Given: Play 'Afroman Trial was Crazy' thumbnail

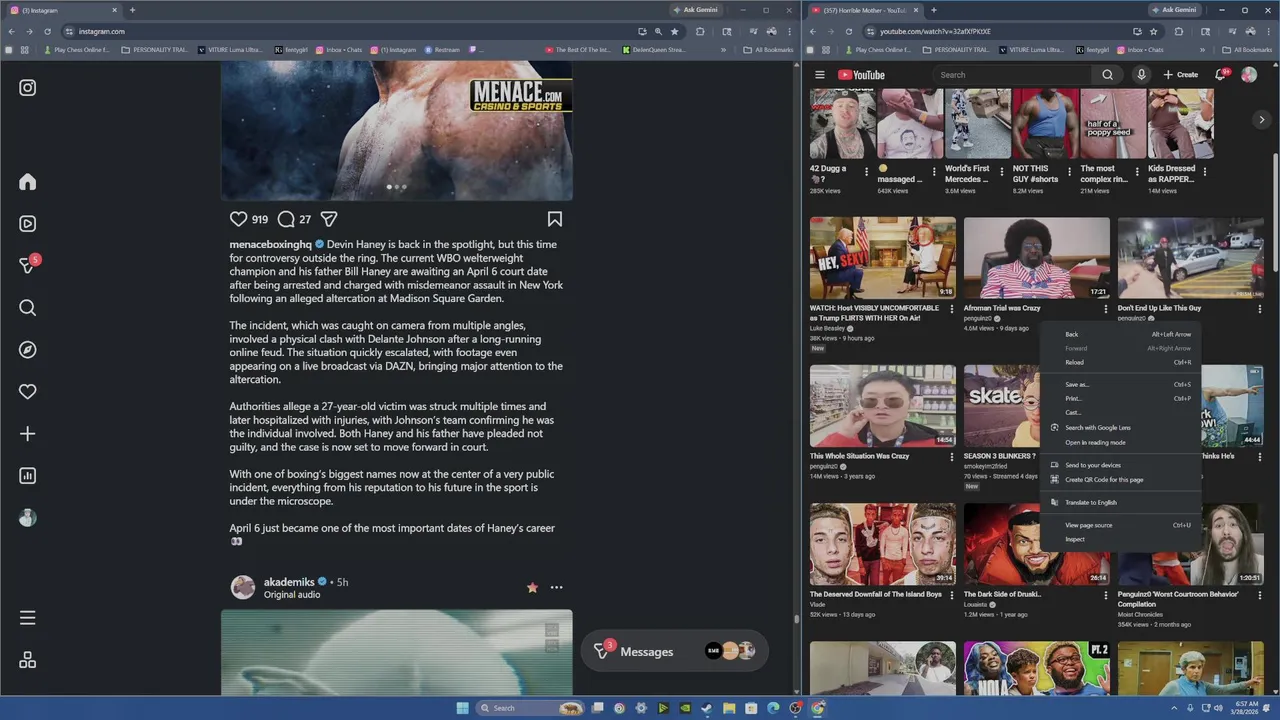Looking at the screenshot, I should click(1036, 258).
